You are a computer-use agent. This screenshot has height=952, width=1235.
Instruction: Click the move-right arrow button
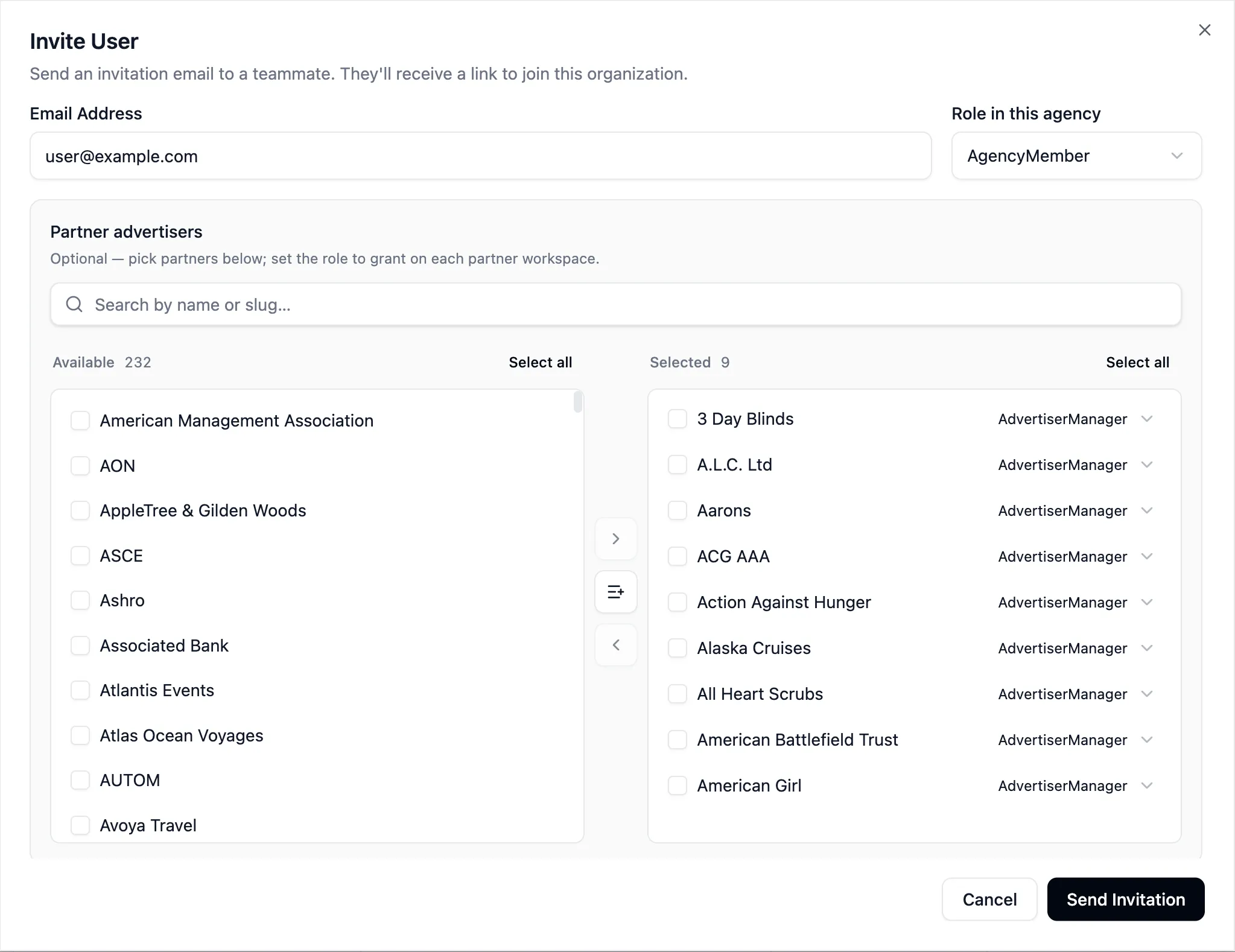pos(615,539)
